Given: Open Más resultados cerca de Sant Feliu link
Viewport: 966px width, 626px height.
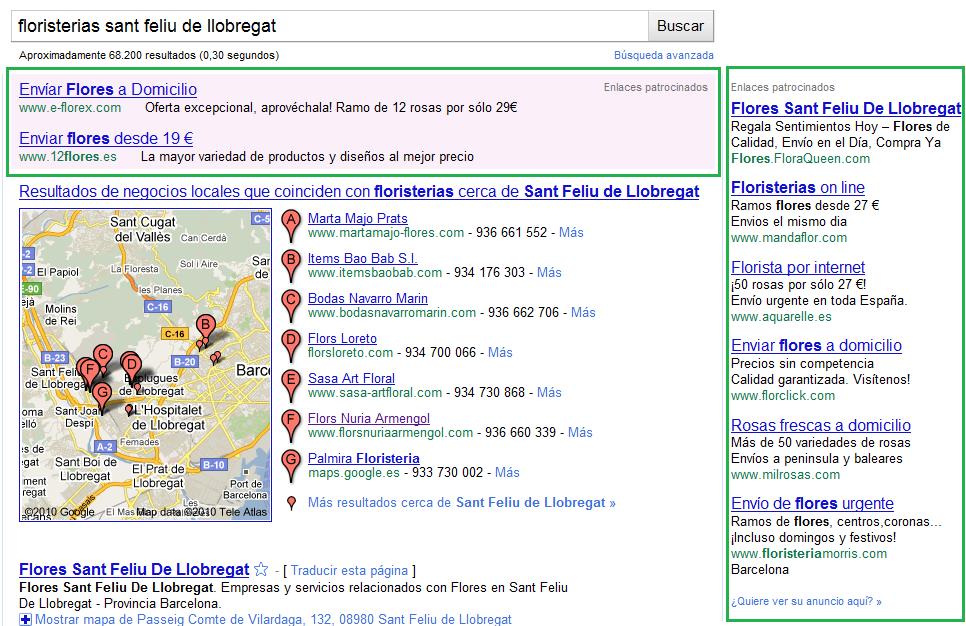Looking at the screenshot, I should coord(461,503).
